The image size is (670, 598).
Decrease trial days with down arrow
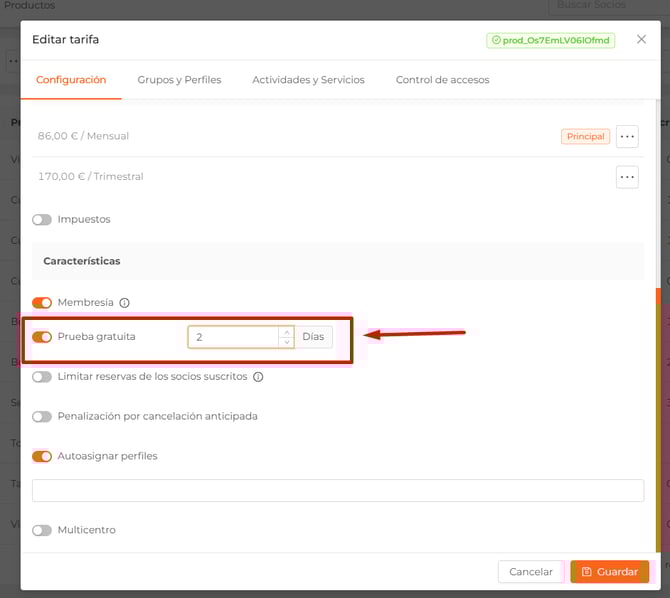click(287, 342)
